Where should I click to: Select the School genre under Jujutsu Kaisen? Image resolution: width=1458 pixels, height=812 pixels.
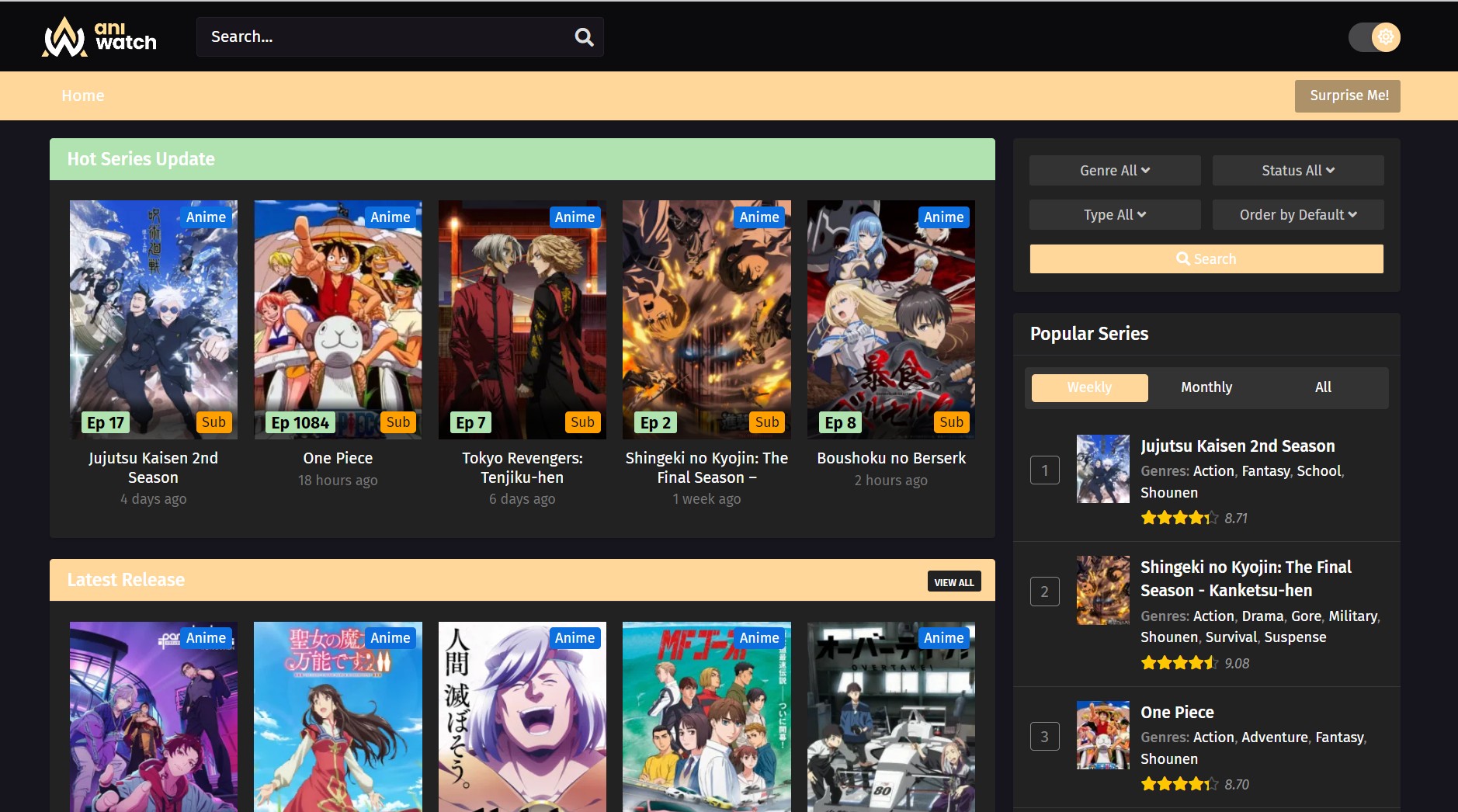coord(1318,470)
